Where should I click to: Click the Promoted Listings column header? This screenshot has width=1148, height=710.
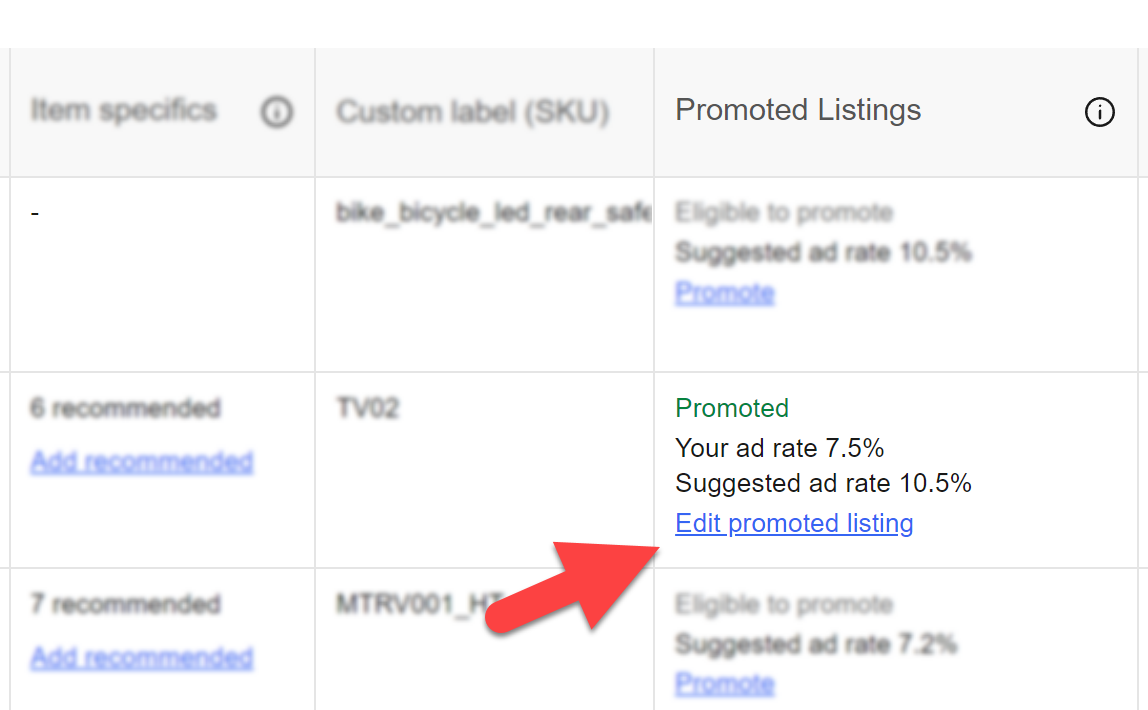pos(798,110)
